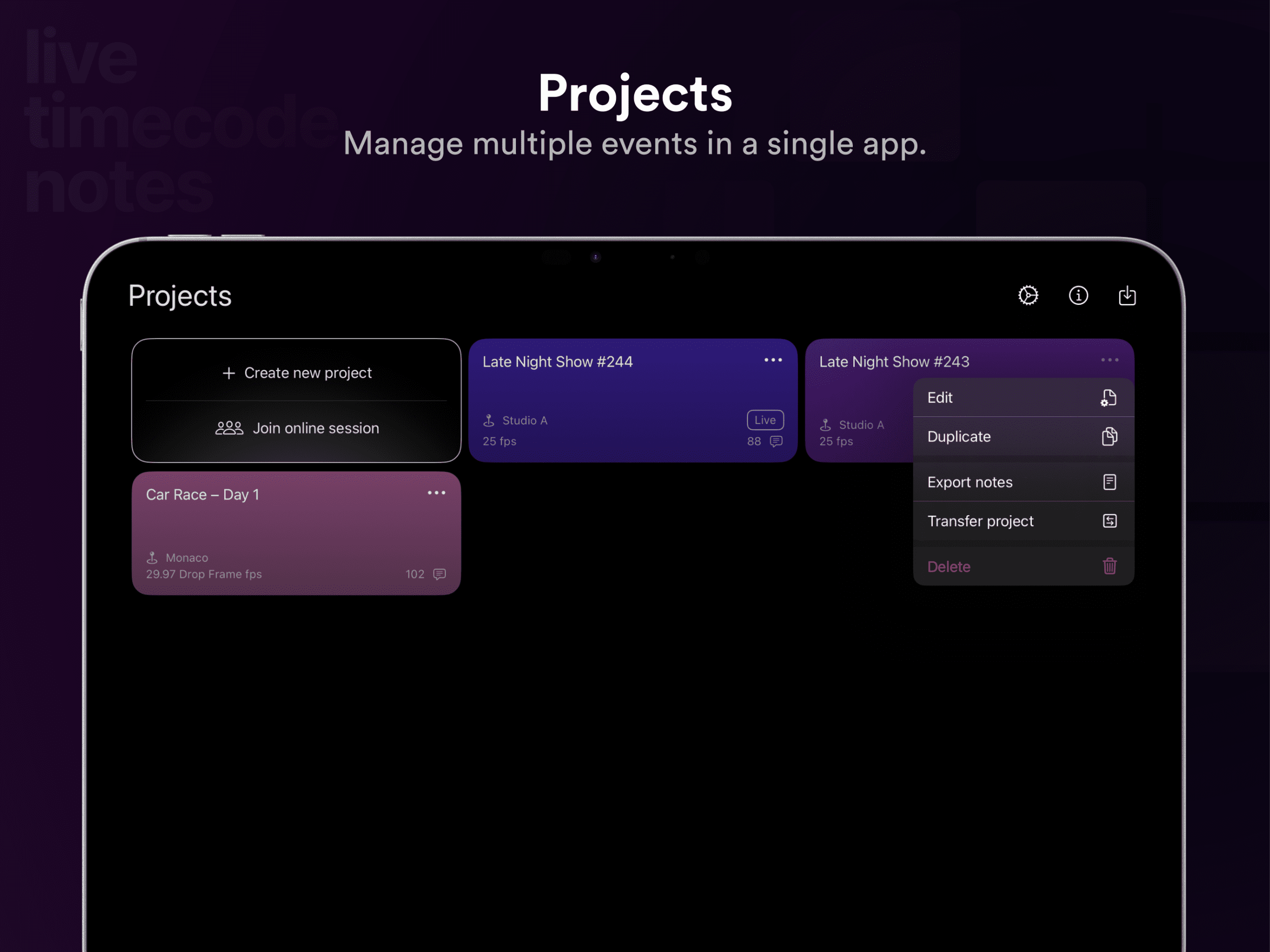The height and width of the screenshot is (952, 1270).
Task: Click the Live badge on Late Night Show #244
Action: click(765, 420)
